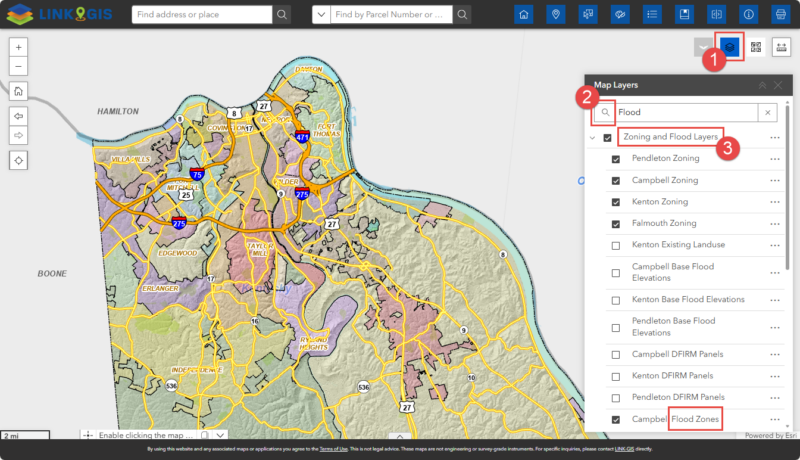Screen dimensions: 800x460
Task: Open the measurement ruler tool
Action: click(x=782, y=47)
